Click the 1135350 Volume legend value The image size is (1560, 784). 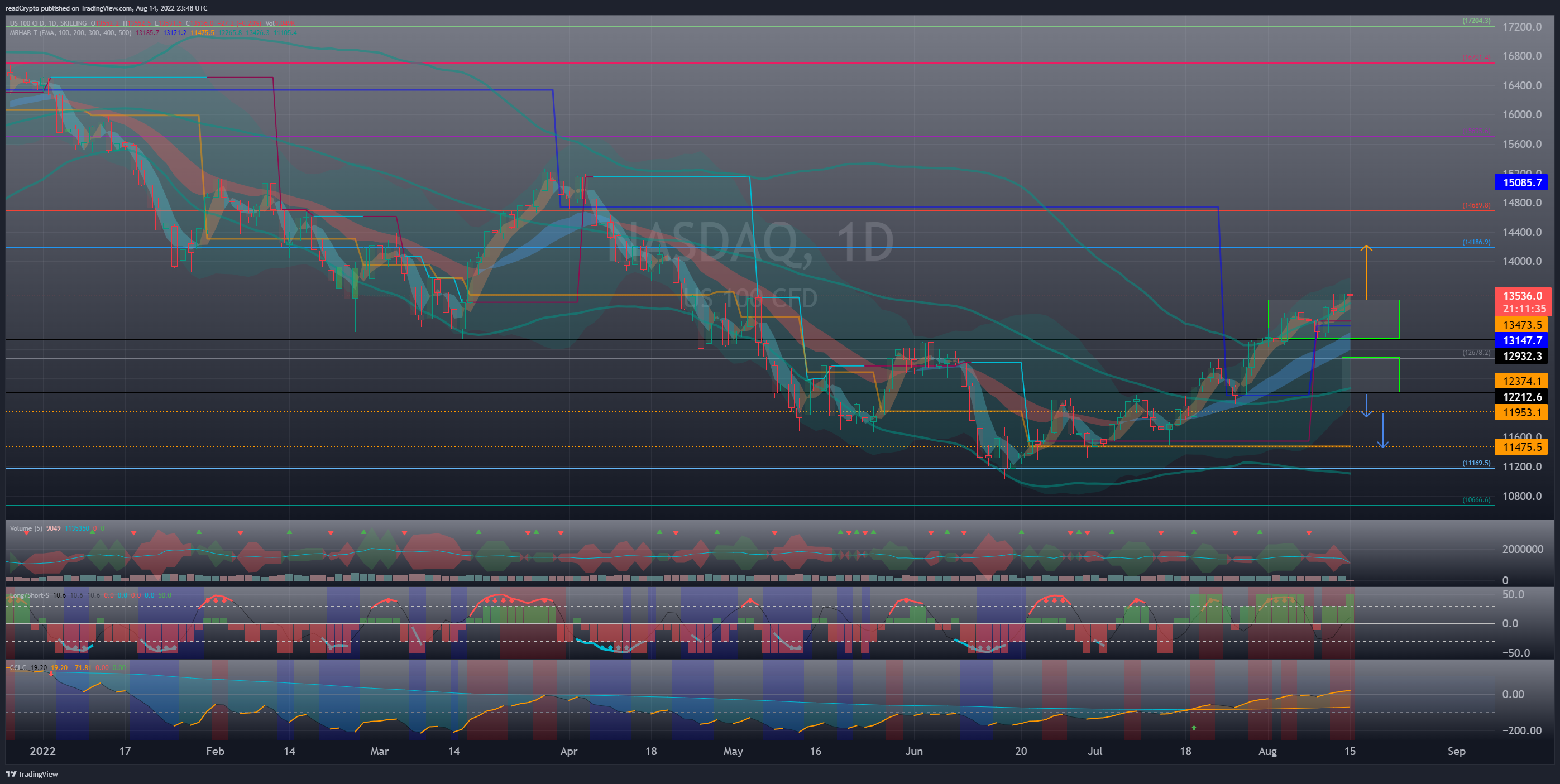pos(77,528)
